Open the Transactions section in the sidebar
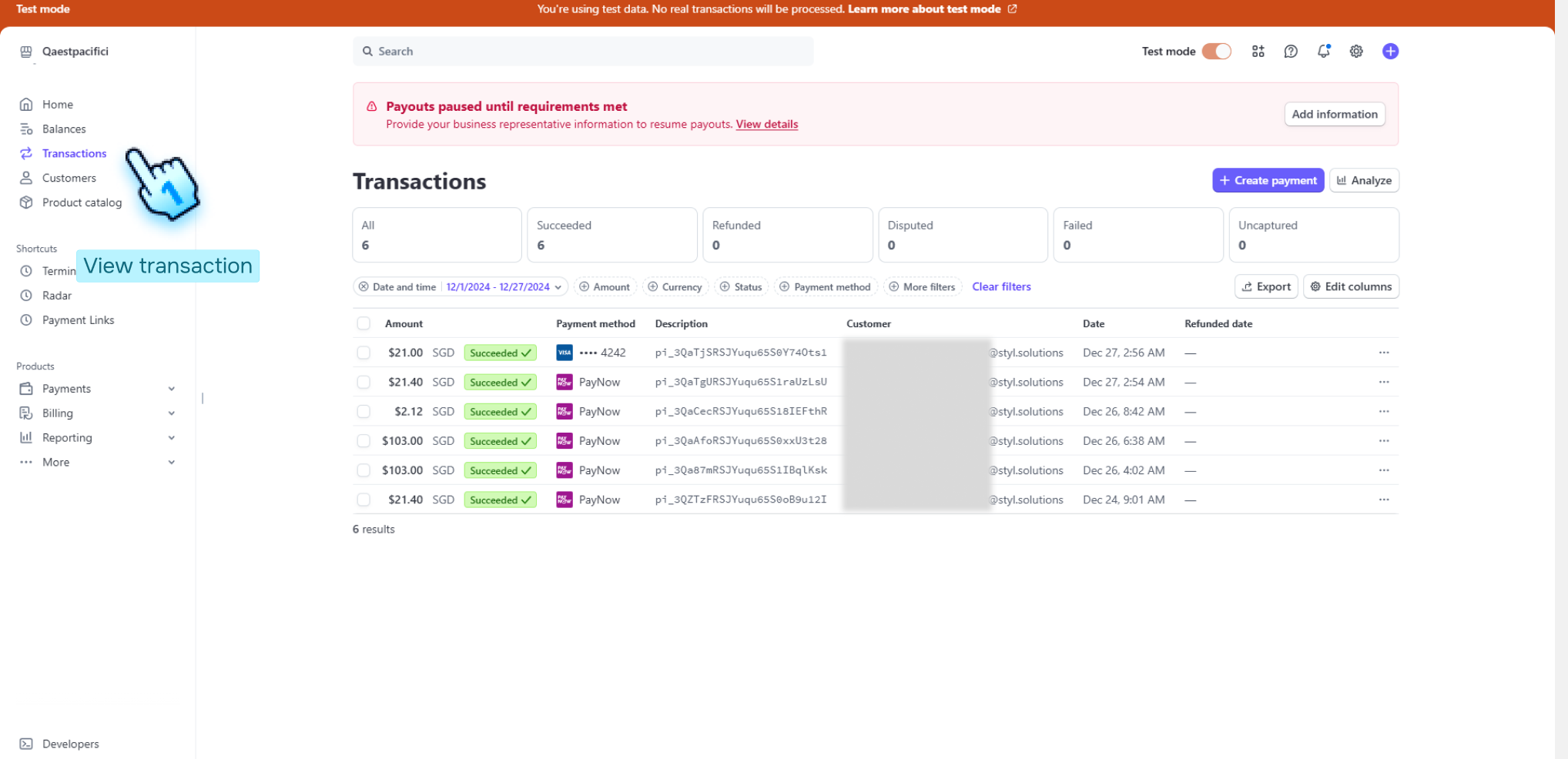Screen dimensions: 1568x759 pos(74,153)
